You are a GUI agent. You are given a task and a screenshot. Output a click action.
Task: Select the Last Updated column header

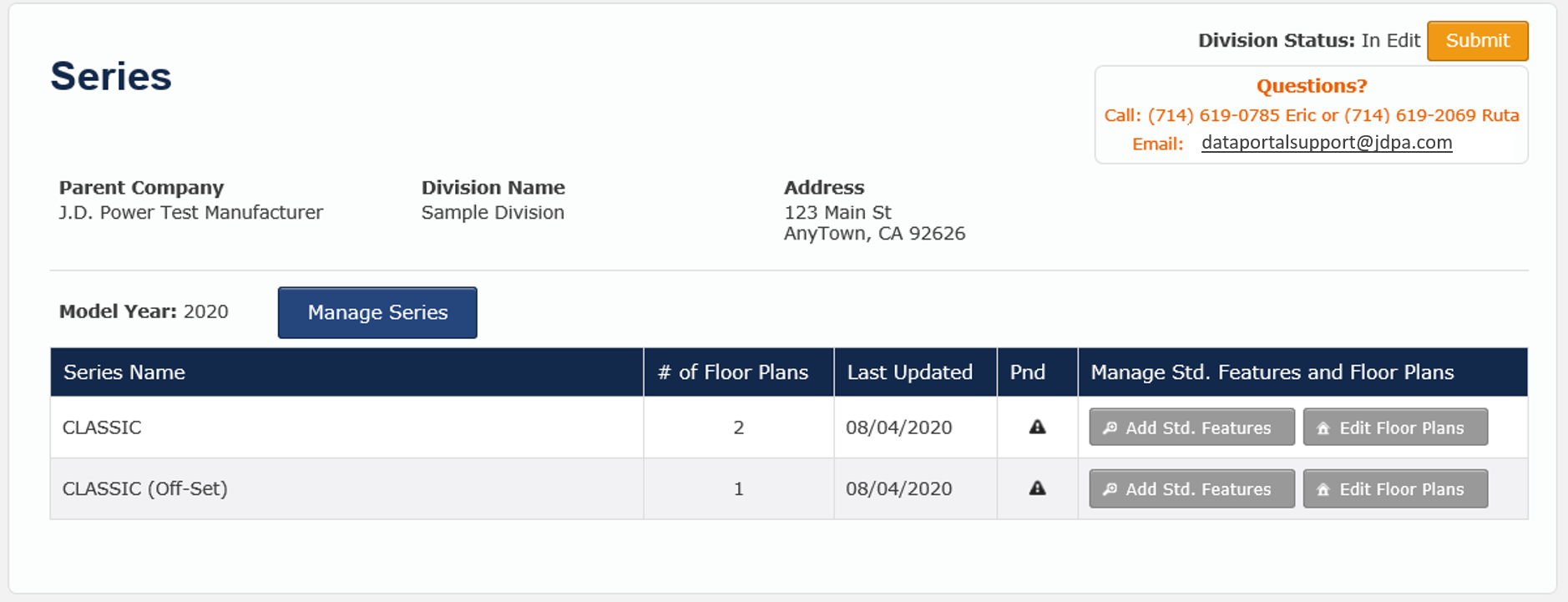tap(909, 372)
